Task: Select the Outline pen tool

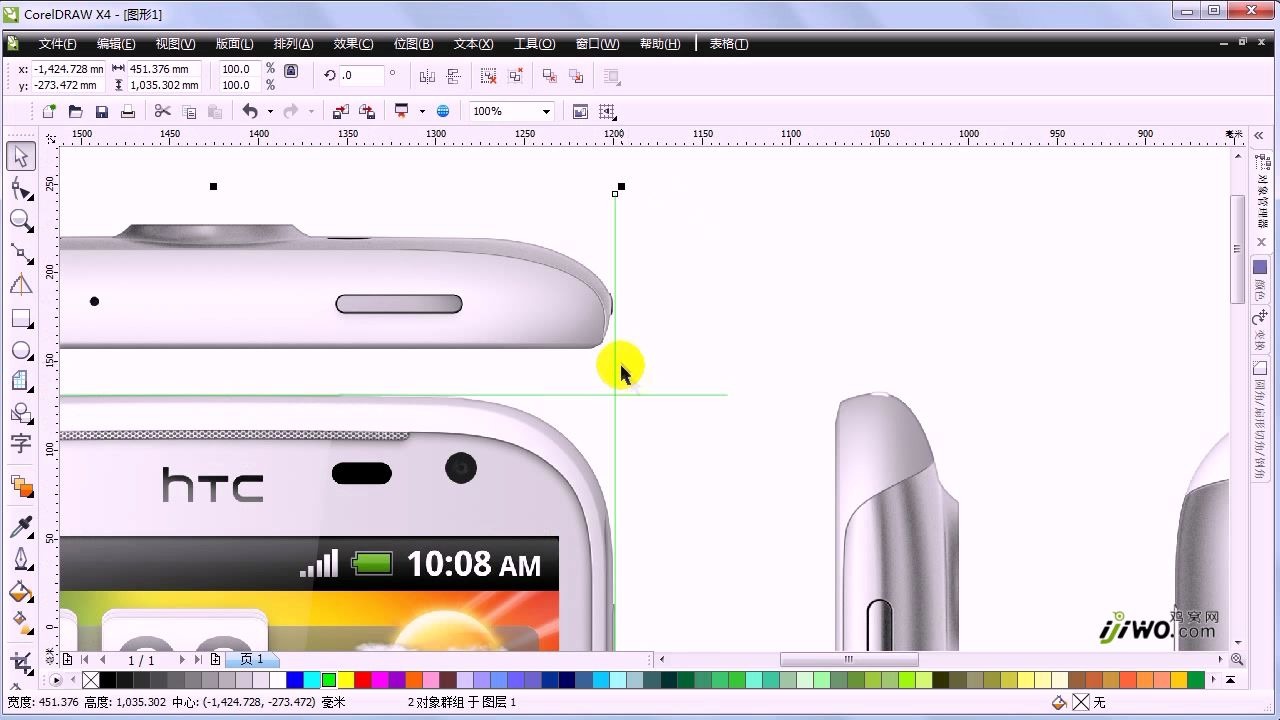Action: pyautogui.click(x=21, y=559)
